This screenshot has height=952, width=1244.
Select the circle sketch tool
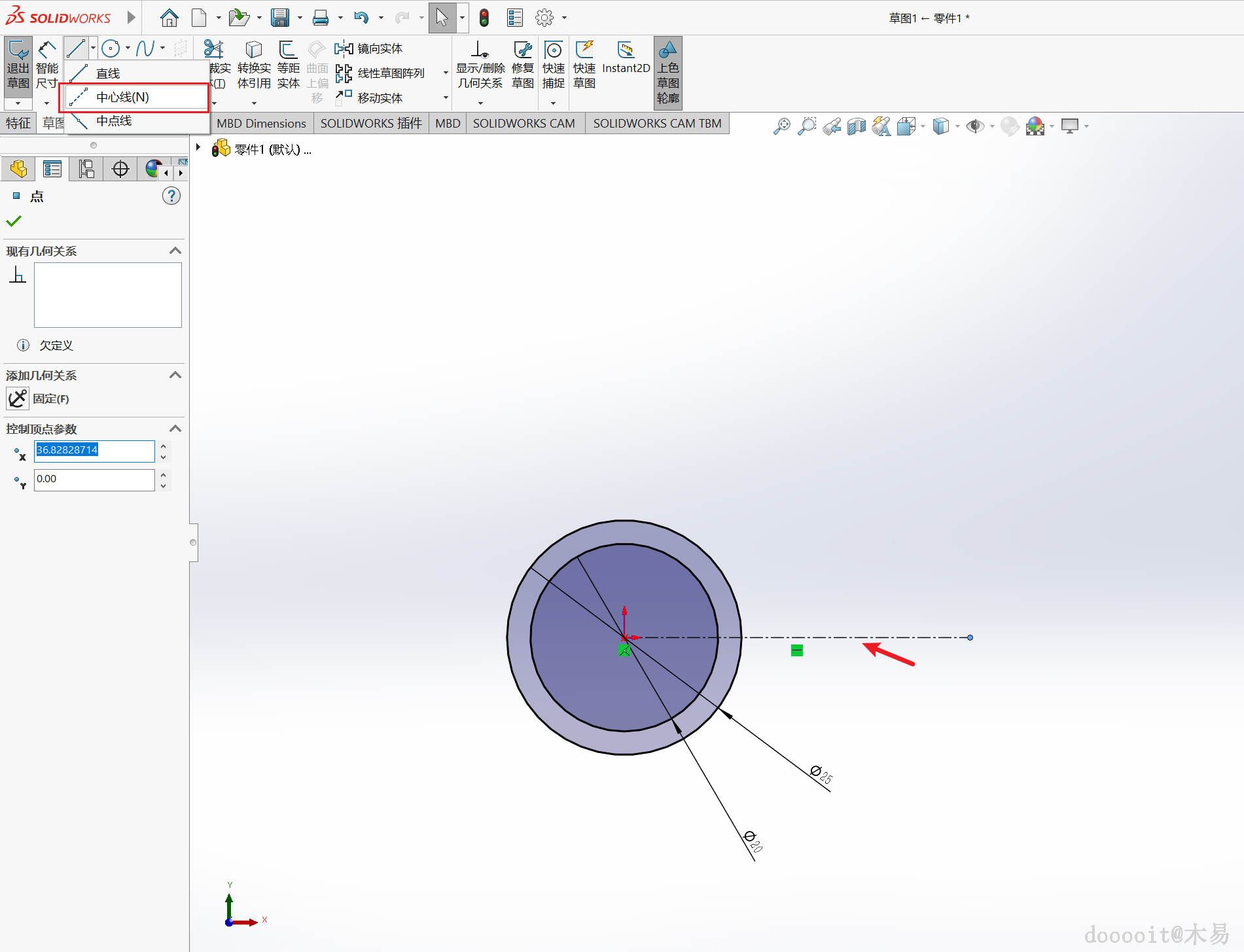111,48
